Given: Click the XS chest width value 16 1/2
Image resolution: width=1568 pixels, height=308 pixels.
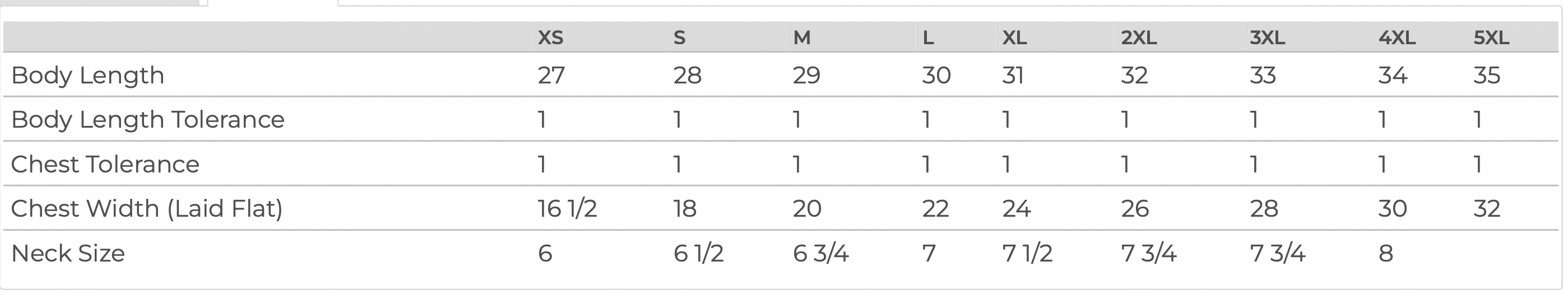Looking at the screenshot, I should [567, 209].
